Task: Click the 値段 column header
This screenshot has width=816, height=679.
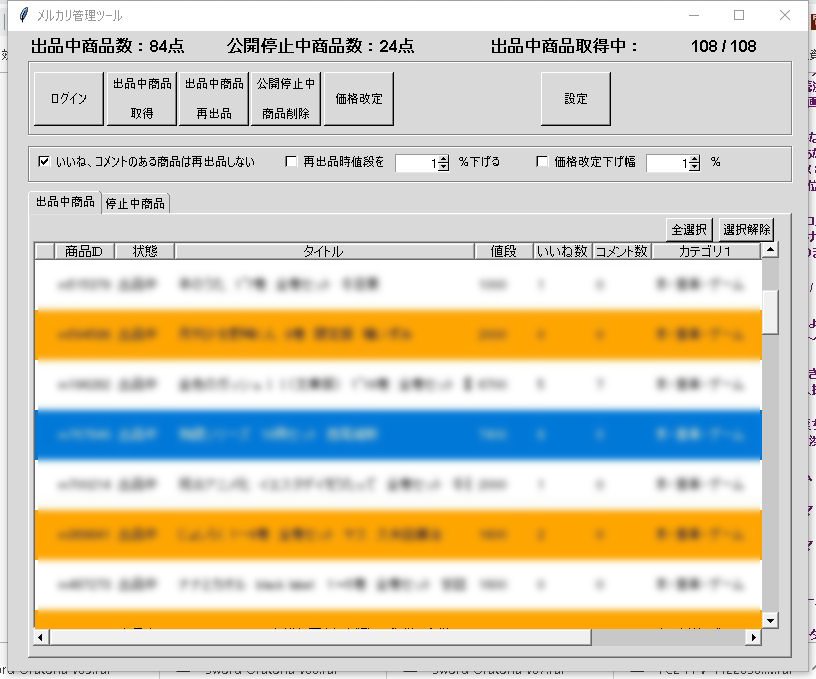Action: pyautogui.click(x=503, y=251)
